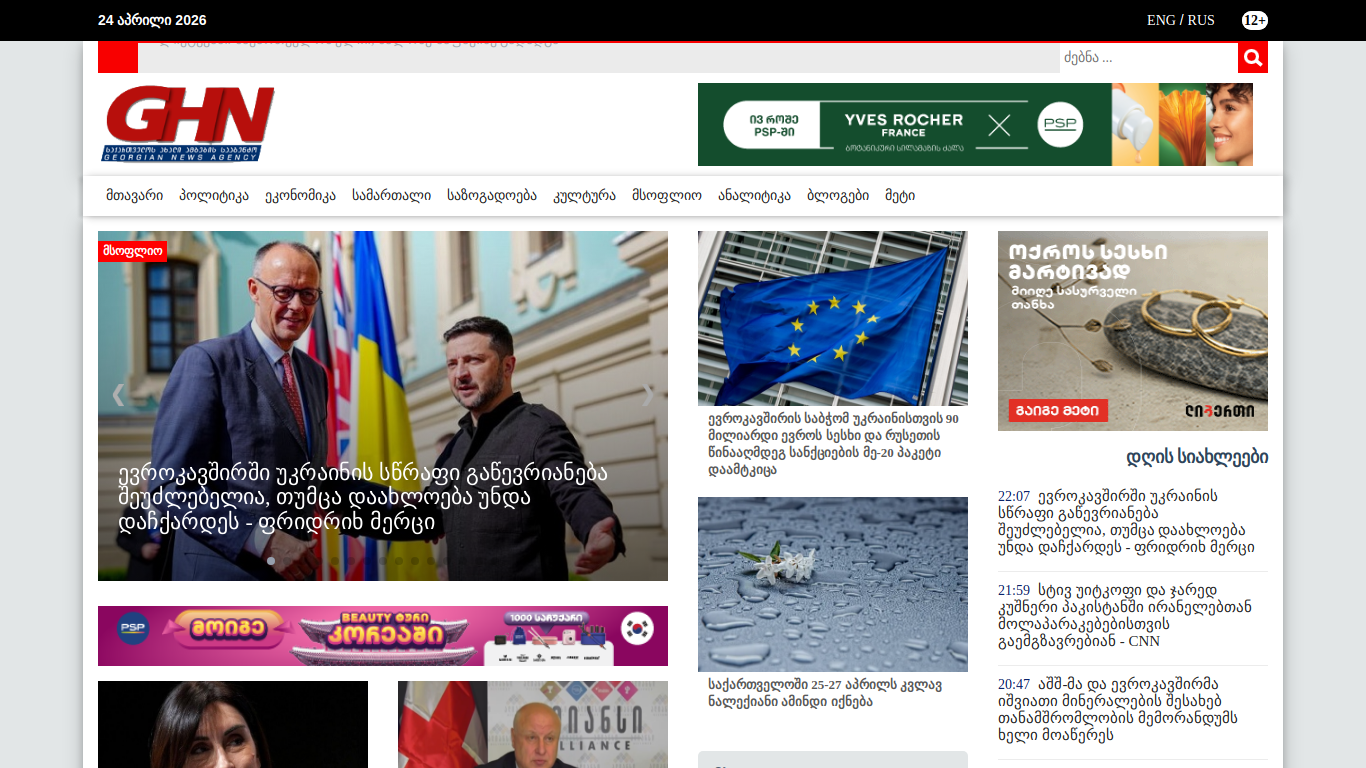Viewport: 1366px width, 768px height.
Task: Open the Friedrich Merz headline on the slide
Action: 363,498
